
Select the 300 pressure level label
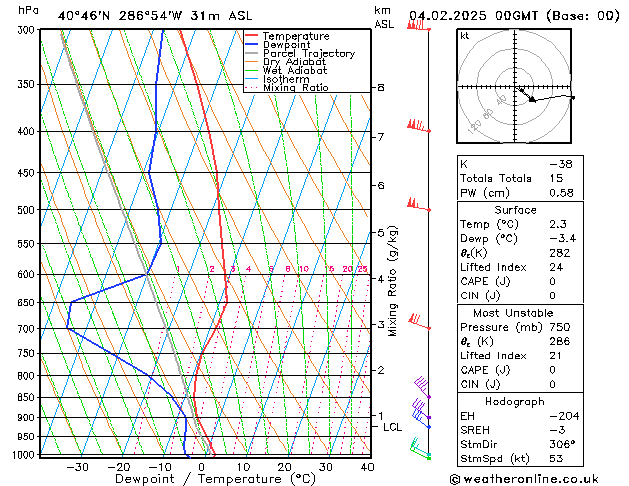(28, 30)
